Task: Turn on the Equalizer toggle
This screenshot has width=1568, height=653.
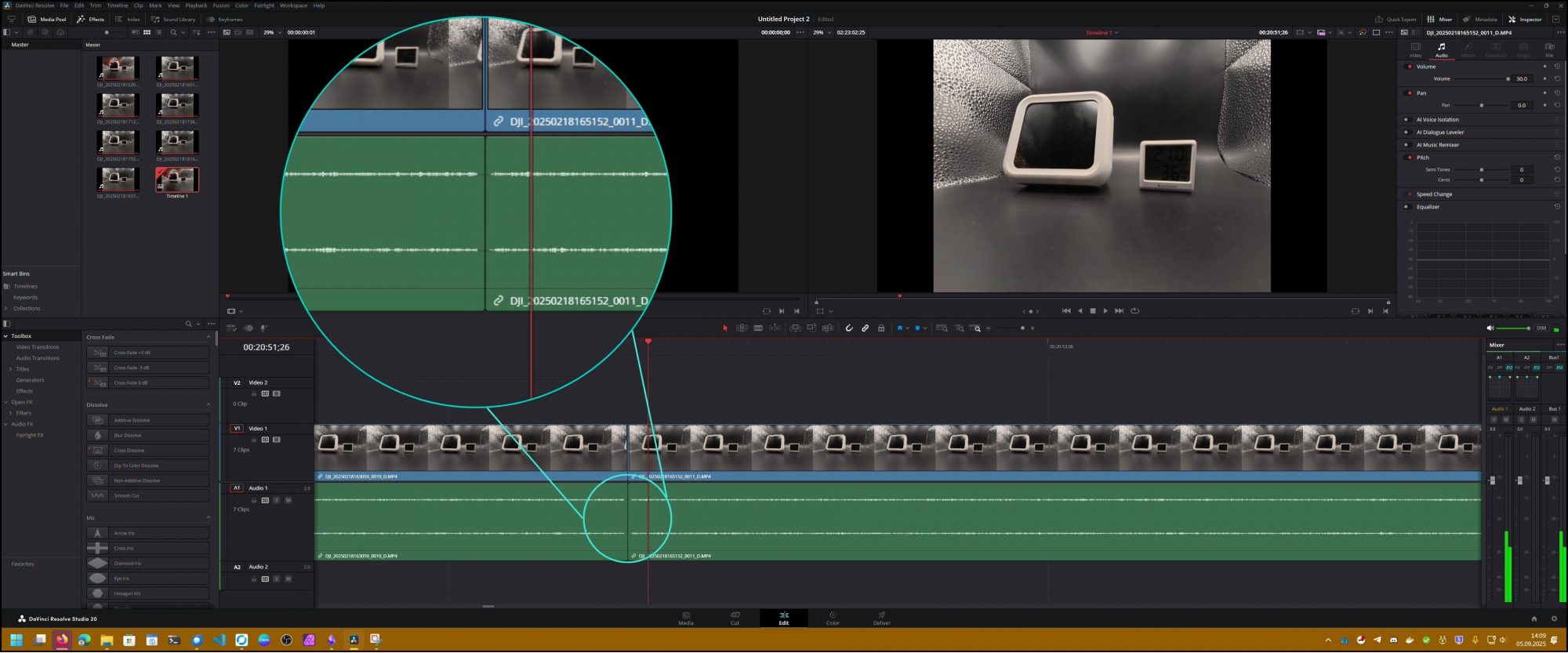Action: pos(1406,207)
